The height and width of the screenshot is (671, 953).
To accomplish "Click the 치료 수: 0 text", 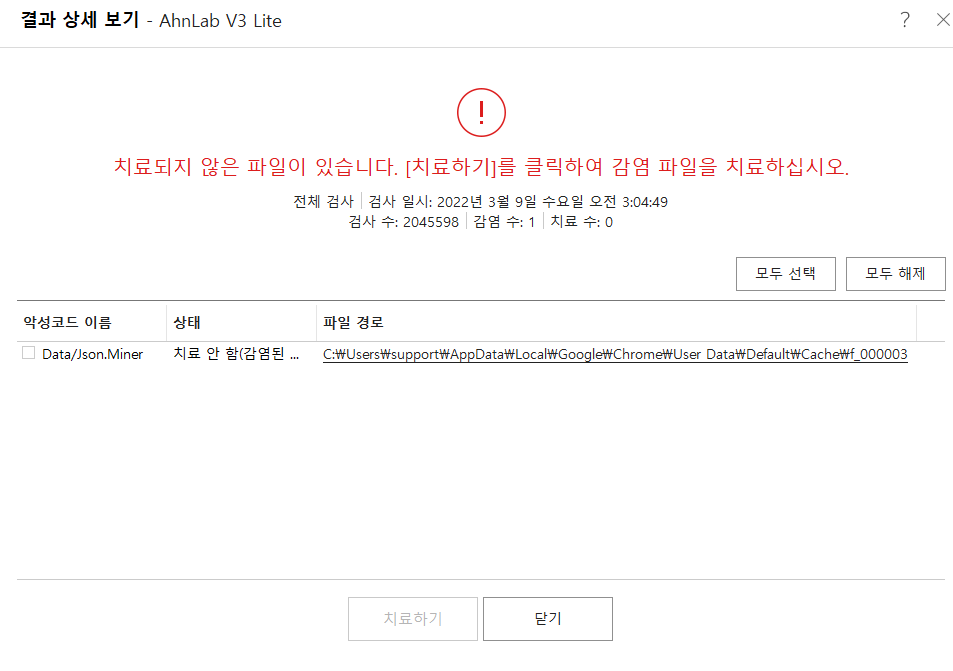I will pyautogui.click(x=582, y=222).
